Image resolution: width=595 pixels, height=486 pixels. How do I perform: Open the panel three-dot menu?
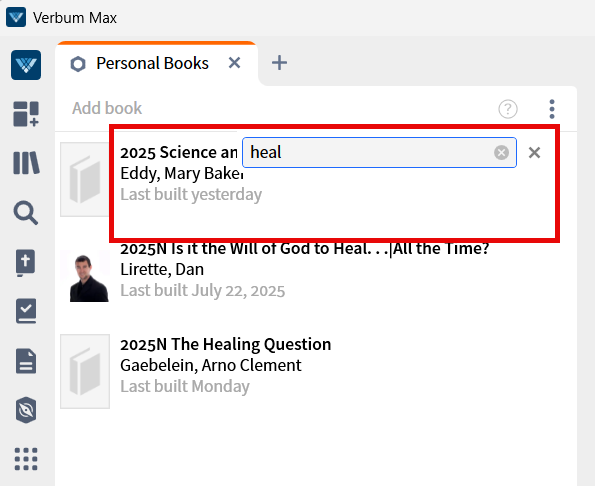[552, 109]
